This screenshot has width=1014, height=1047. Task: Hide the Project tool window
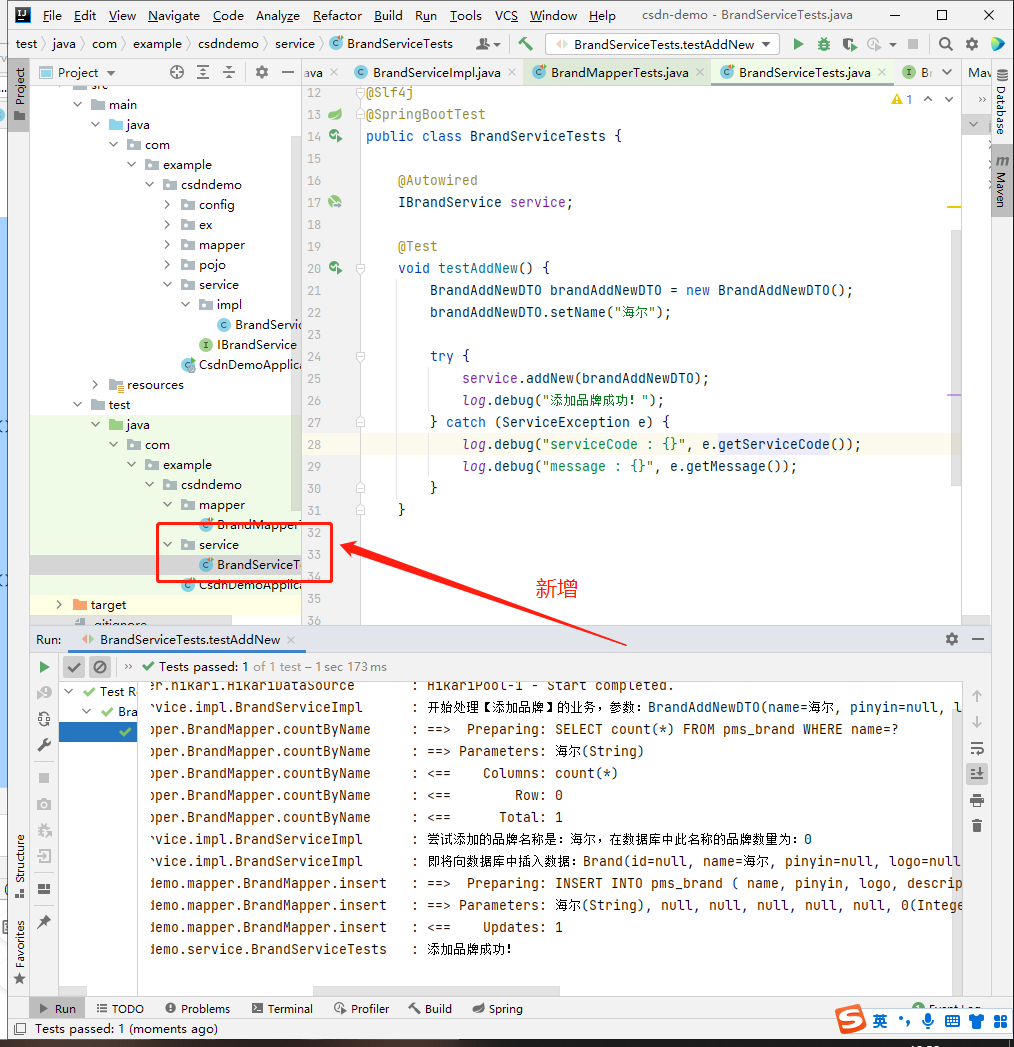pos(288,72)
